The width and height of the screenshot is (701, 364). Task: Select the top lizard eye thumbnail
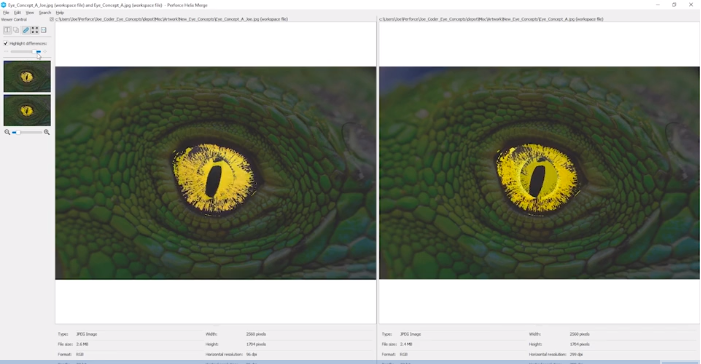(27, 76)
